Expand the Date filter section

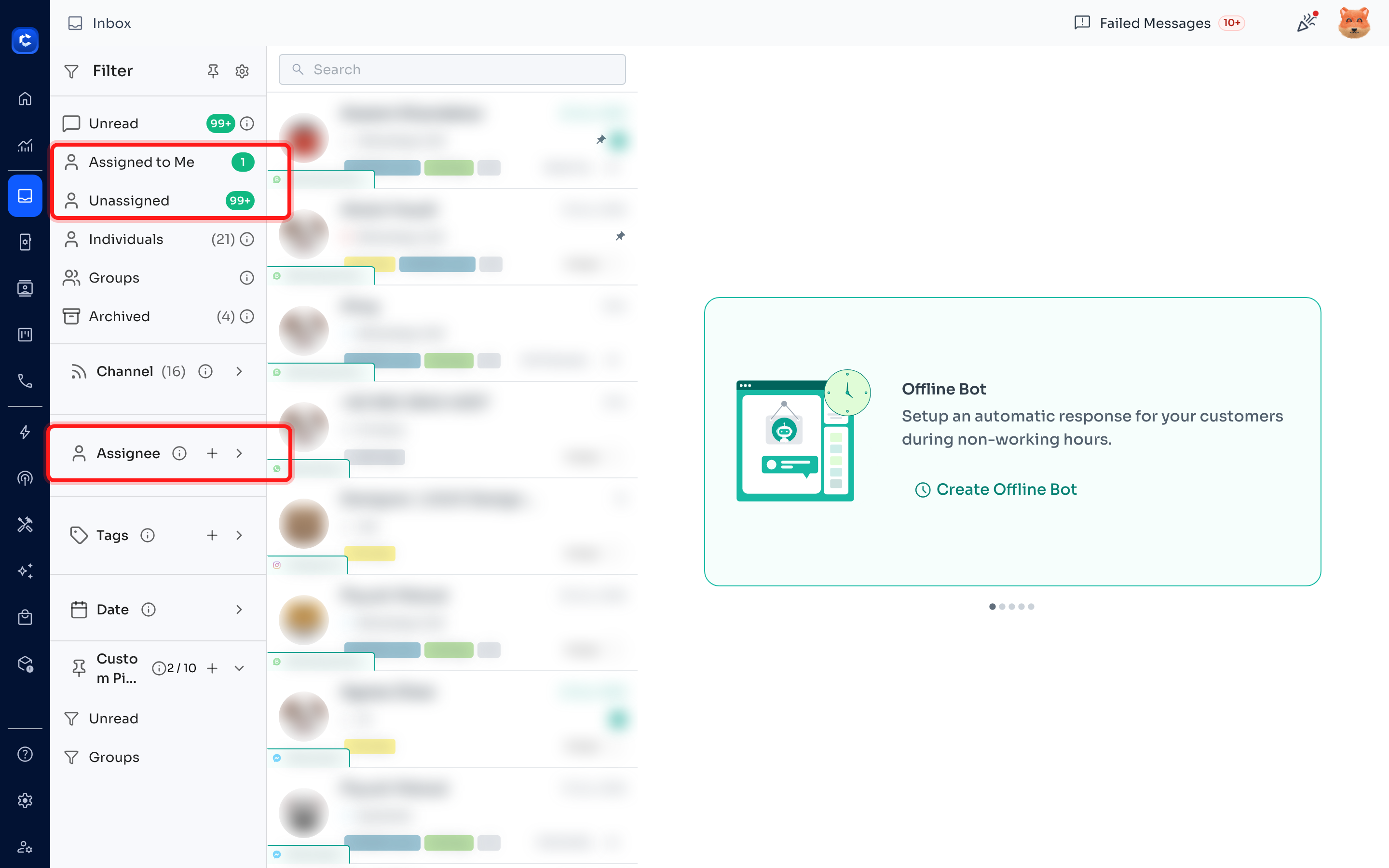click(x=239, y=610)
